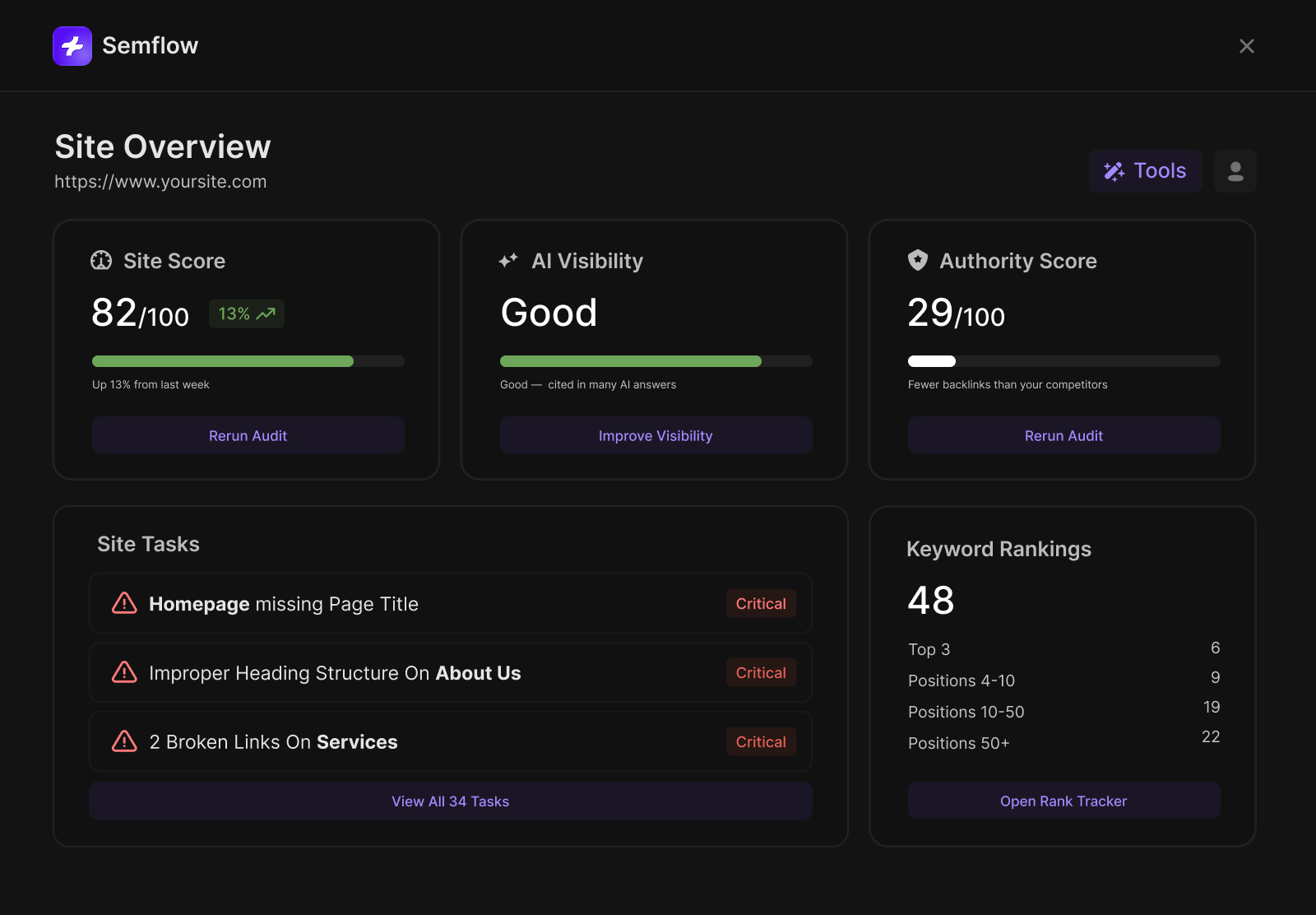Viewport: 1316px width, 915px height.
Task: Rerun Audit under Authority Score
Action: 1064,435
